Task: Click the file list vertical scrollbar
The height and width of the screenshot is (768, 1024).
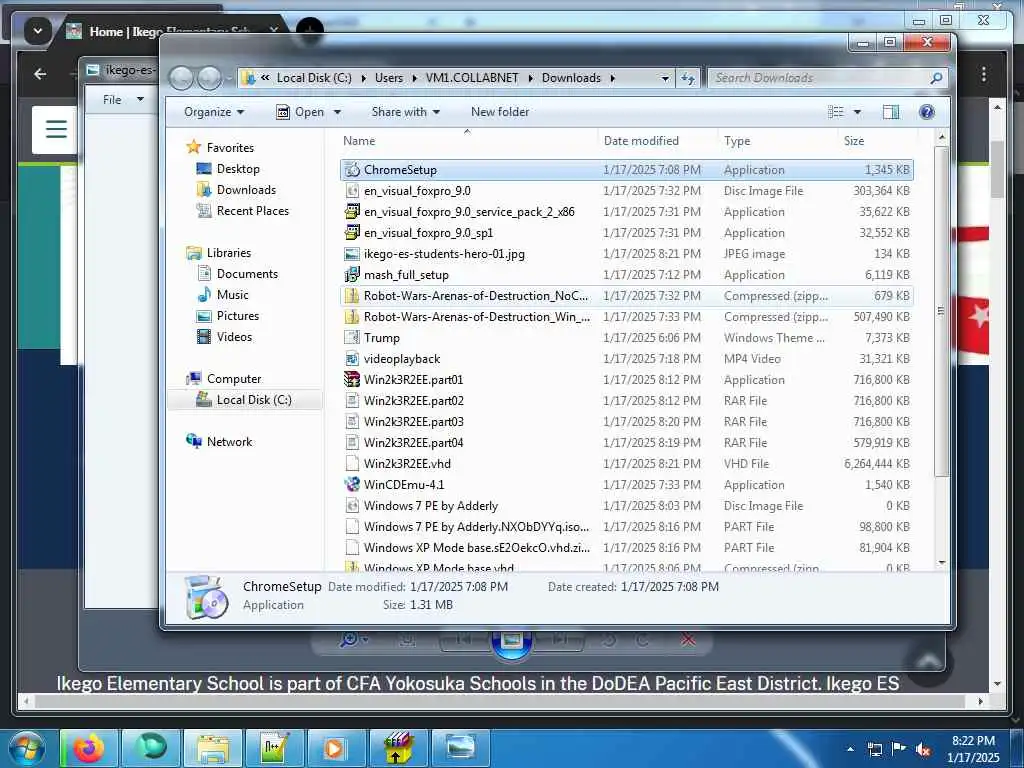Action: [941, 312]
